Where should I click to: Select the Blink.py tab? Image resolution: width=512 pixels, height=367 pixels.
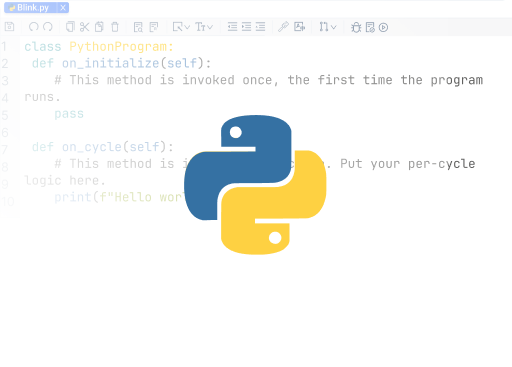point(33,8)
